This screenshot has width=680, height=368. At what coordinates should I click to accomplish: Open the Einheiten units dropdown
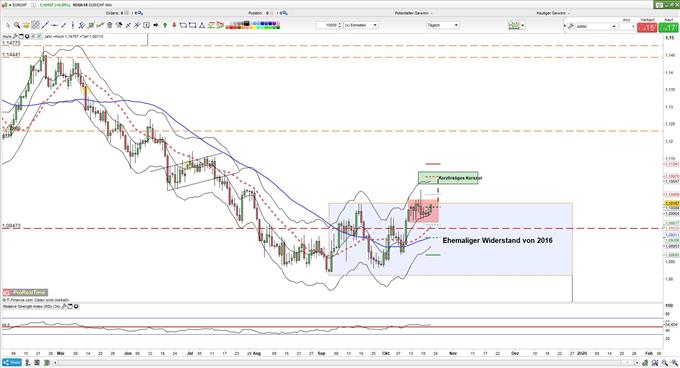361,25
